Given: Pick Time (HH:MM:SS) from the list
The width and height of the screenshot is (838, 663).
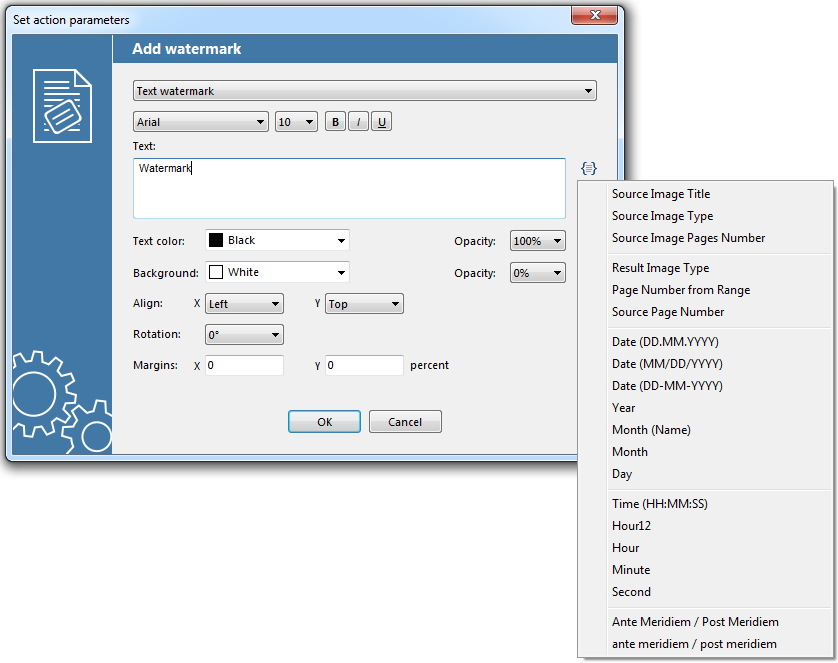Looking at the screenshot, I should click(660, 504).
